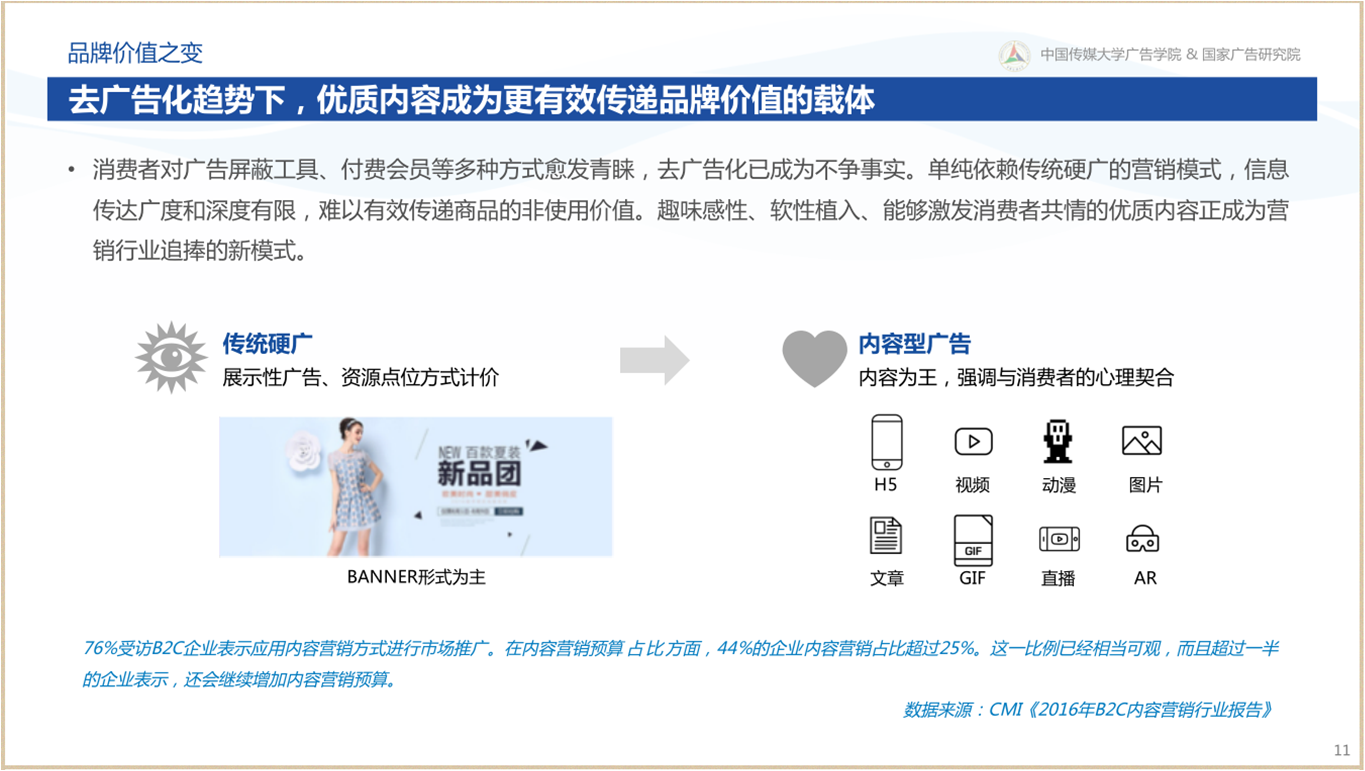The width and height of the screenshot is (1365, 771).
Task: Click the text 内容为王，强调与消费者的心理契合
Action: coord(1016,378)
